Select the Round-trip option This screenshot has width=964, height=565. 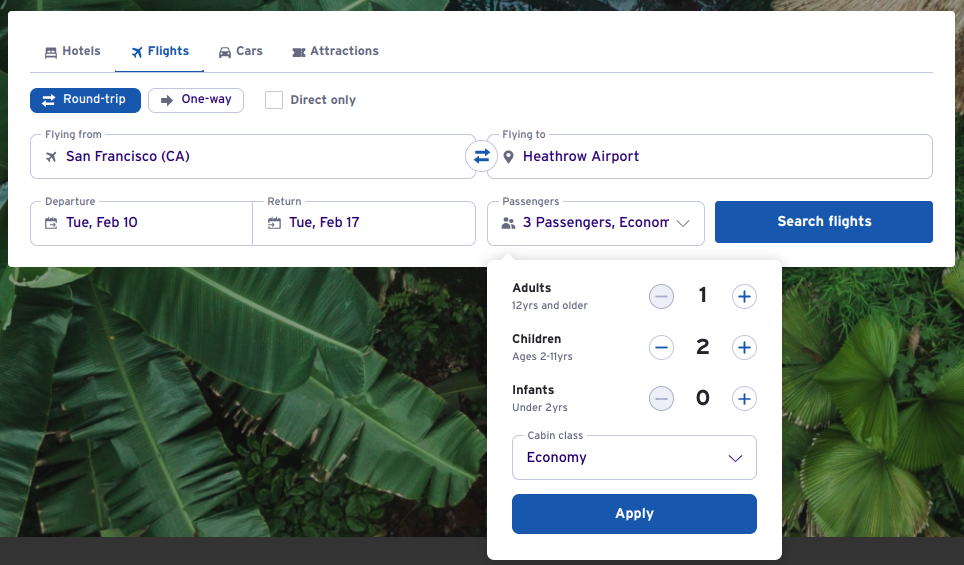pos(85,100)
